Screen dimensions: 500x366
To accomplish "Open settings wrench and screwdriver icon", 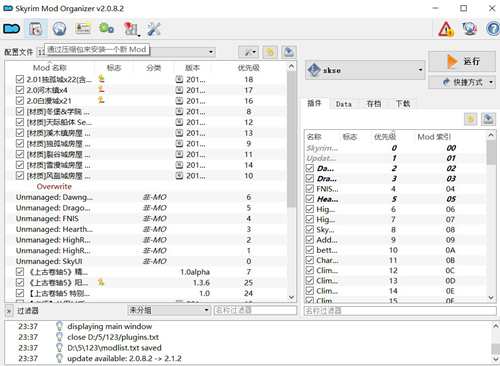I will point(154,29).
